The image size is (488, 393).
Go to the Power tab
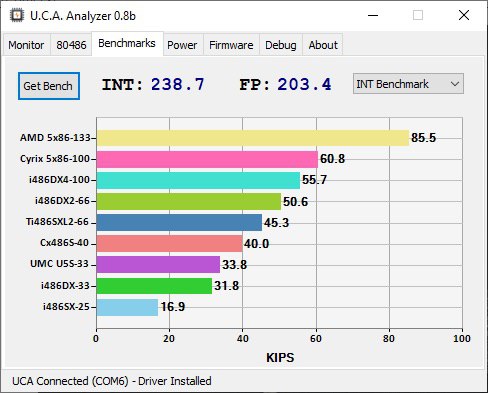point(182,45)
